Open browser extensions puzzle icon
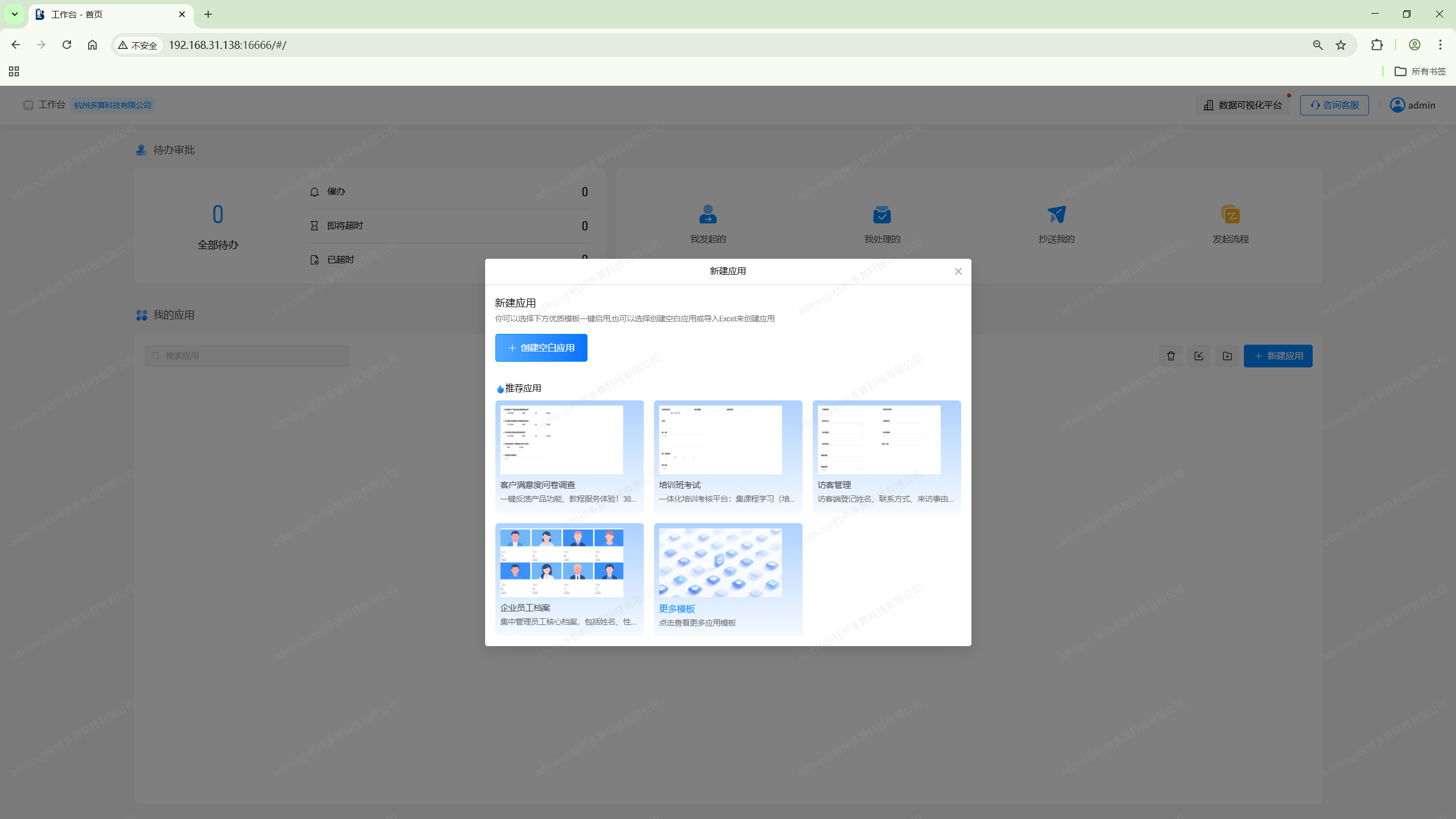This screenshot has height=819, width=1456. (x=1377, y=45)
